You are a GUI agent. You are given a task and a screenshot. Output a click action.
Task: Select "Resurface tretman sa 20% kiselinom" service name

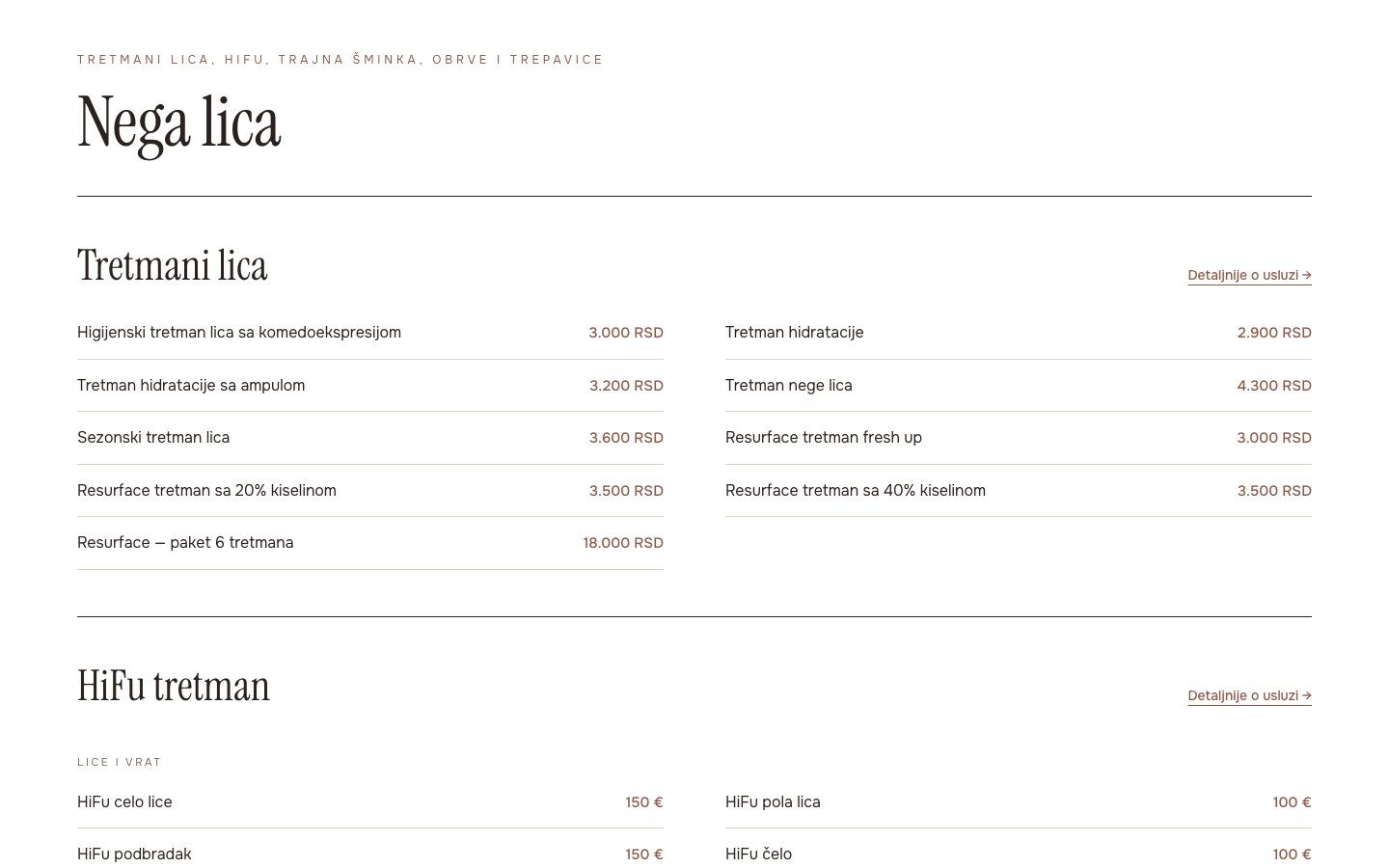coord(206,491)
